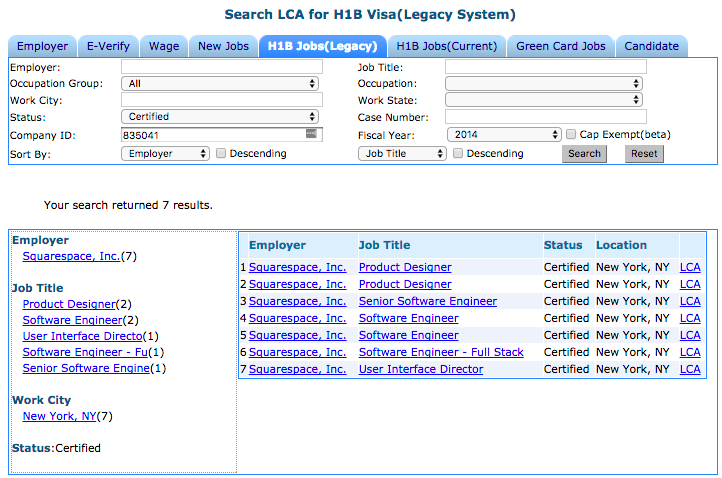Viewport: 722px width, 478px height.
Task: Open User Interface Director job link
Action: [421, 369]
